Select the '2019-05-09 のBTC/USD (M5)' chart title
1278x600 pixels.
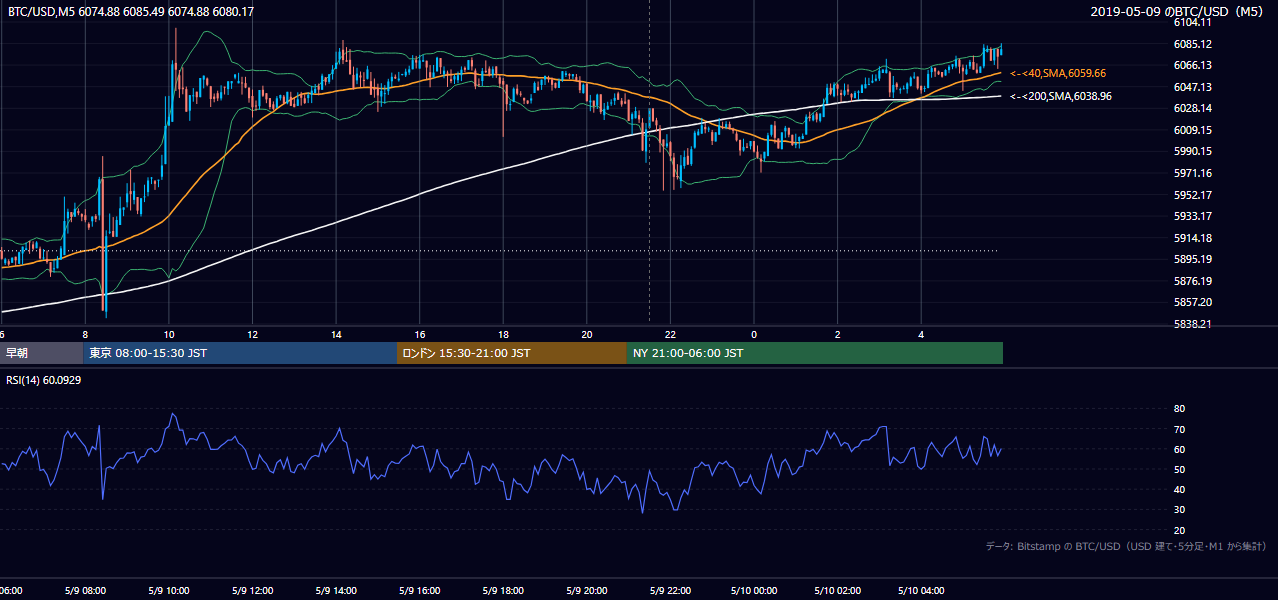[1179, 12]
